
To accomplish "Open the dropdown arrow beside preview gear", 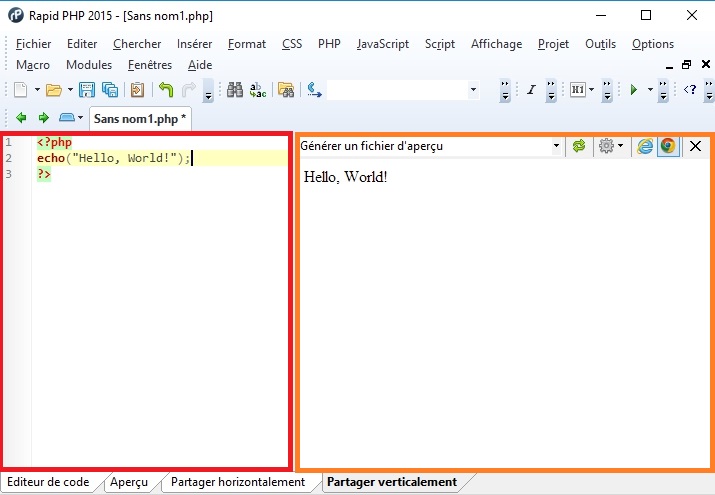I will [620, 146].
